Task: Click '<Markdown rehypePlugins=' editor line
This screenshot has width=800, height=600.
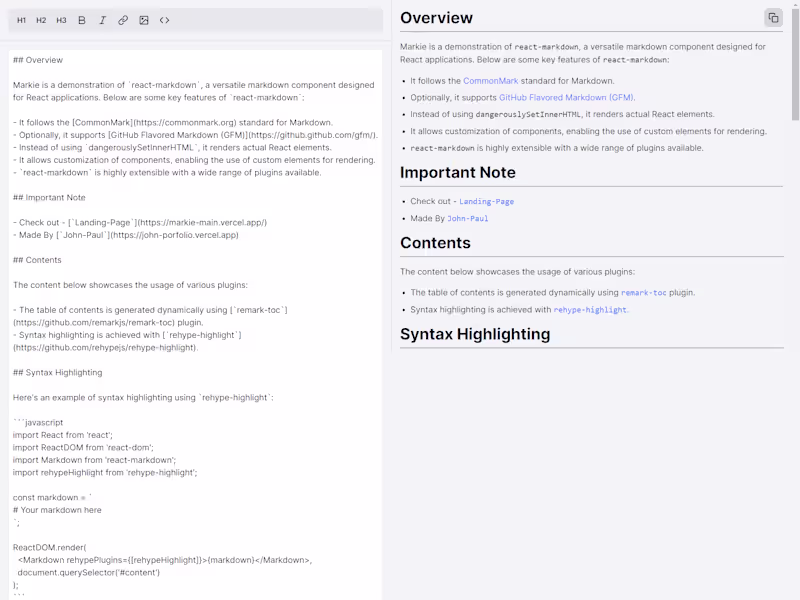Action: point(164,560)
